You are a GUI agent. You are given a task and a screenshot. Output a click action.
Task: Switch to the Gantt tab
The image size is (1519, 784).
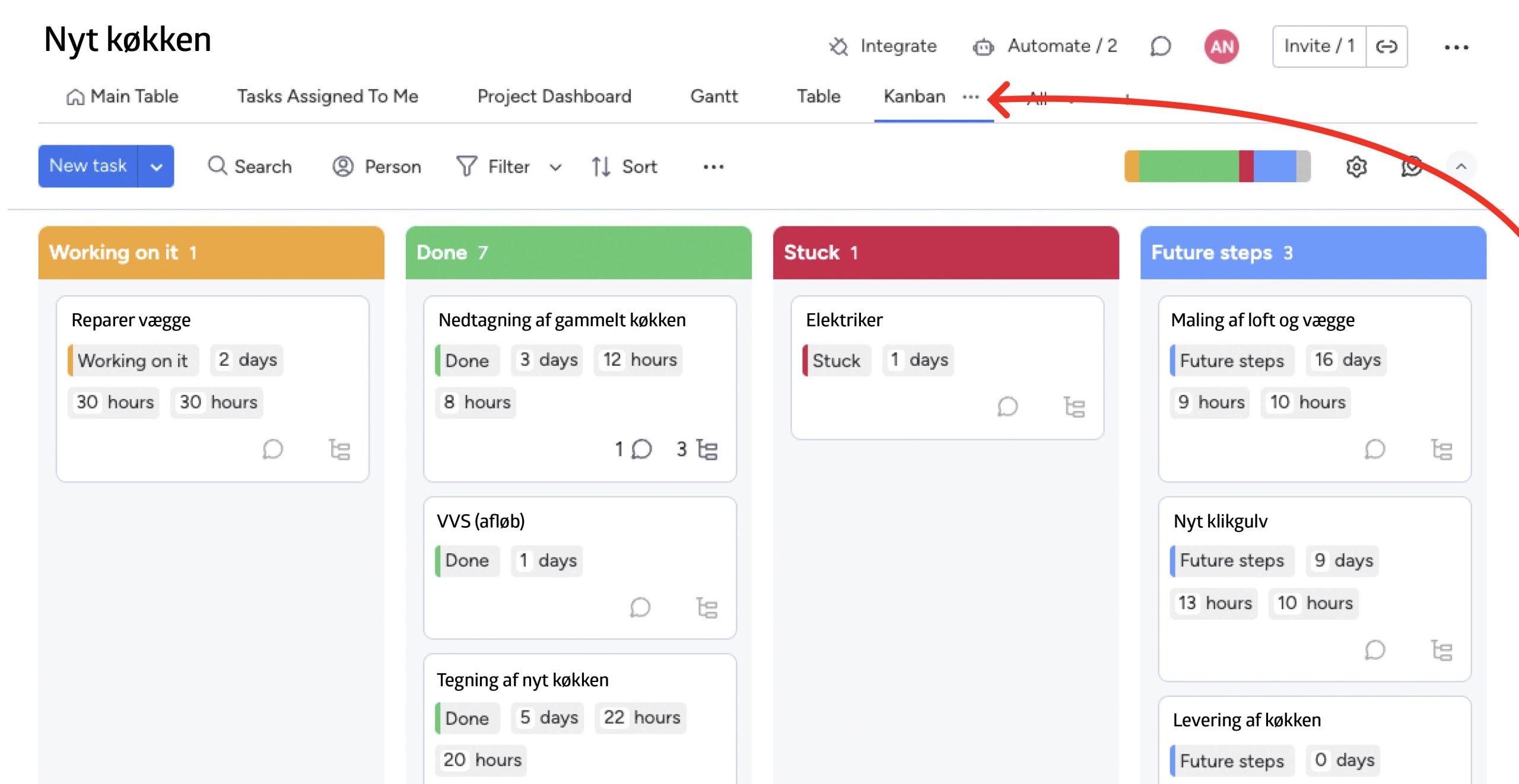click(714, 97)
